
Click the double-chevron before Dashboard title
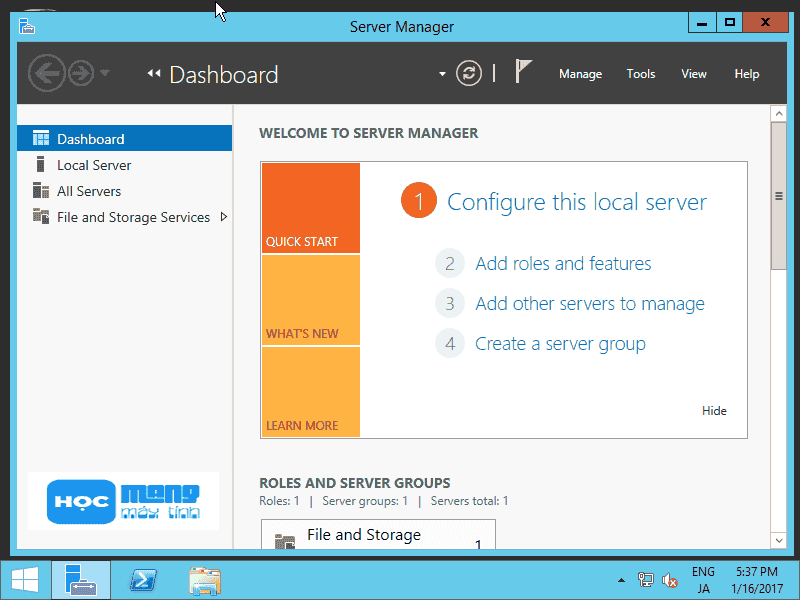(154, 73)
